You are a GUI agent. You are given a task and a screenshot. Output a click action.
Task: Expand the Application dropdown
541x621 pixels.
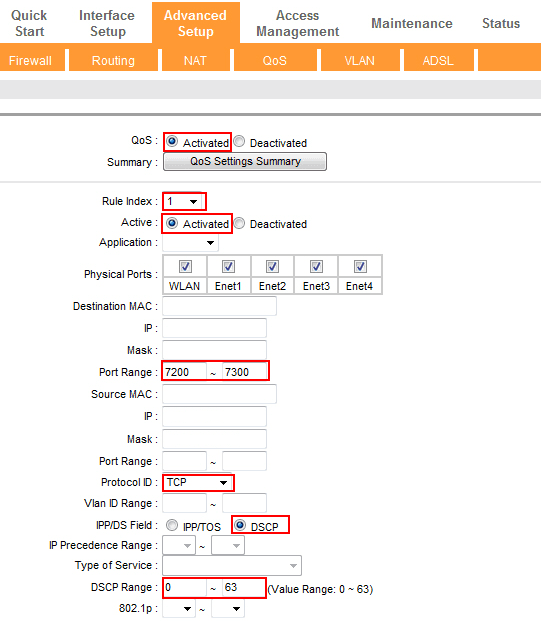click(x=190, y=242)
